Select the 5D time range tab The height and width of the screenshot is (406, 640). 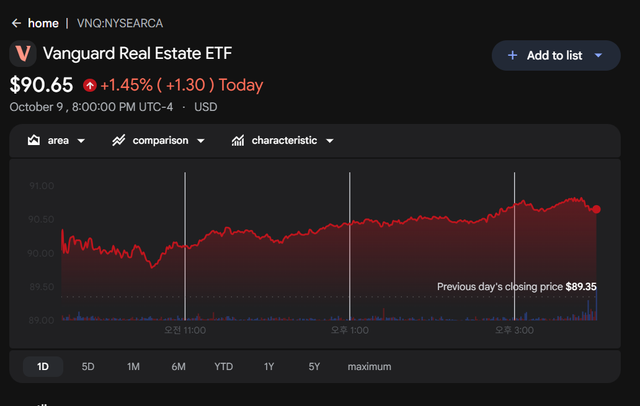(88, 366)
